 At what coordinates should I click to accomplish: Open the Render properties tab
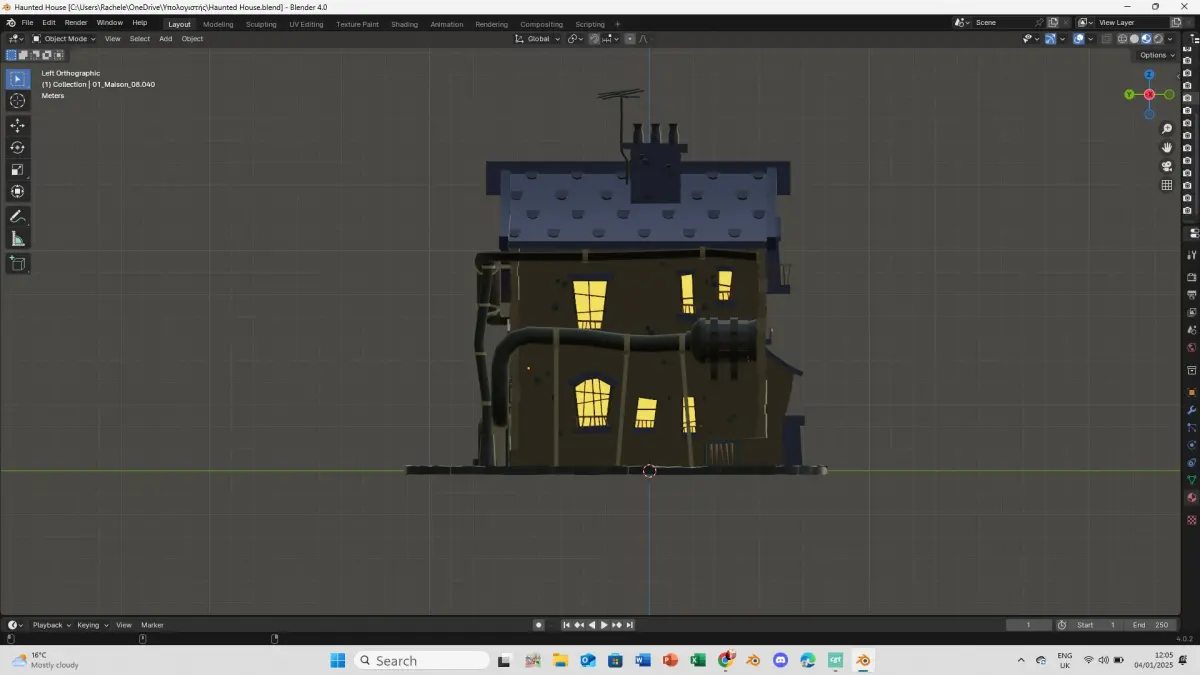pyautogui.click(x=1191, y=277)
